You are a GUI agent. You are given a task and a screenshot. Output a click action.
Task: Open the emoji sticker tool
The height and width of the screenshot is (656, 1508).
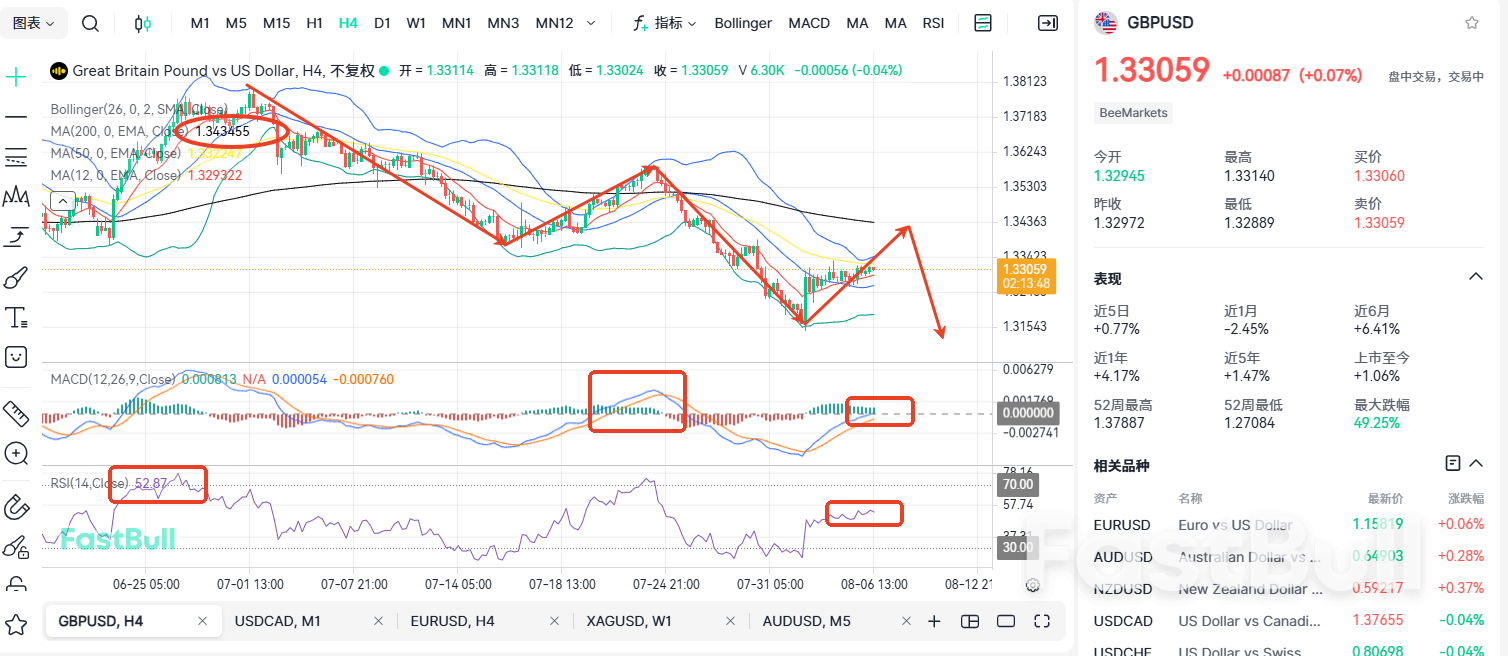[16, 357]
